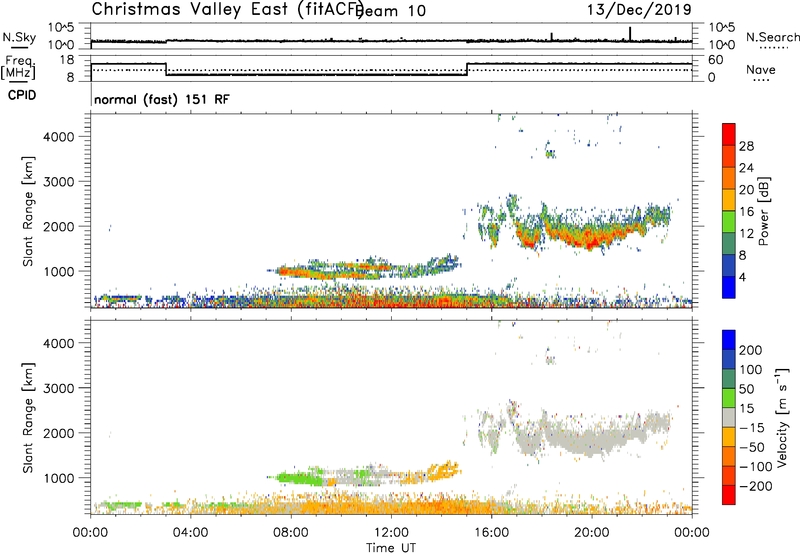
Task: Click the grey segment of the velocity colorbar
Action: (729, 418)
